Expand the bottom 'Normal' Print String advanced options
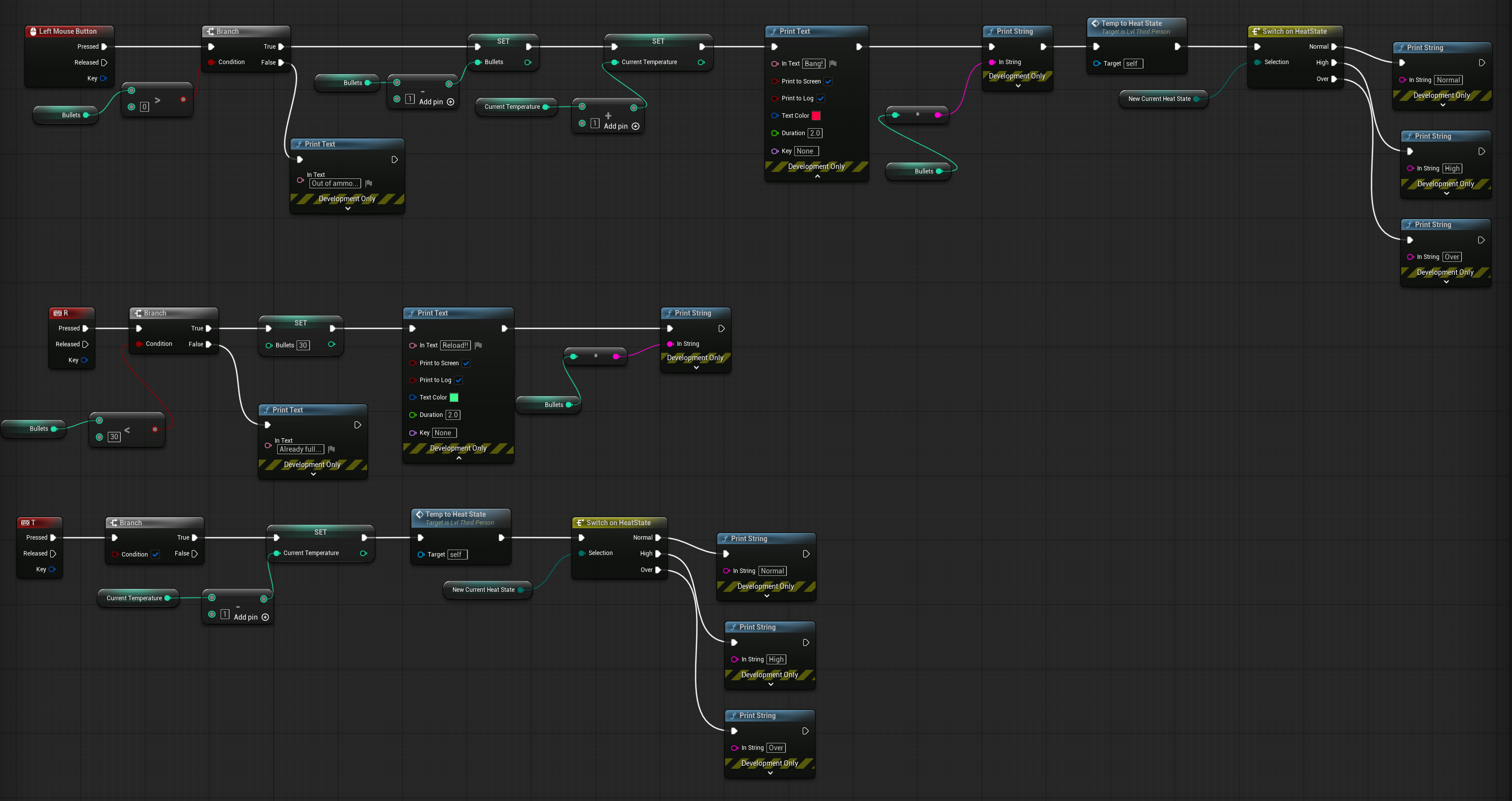 pos(766,596)
